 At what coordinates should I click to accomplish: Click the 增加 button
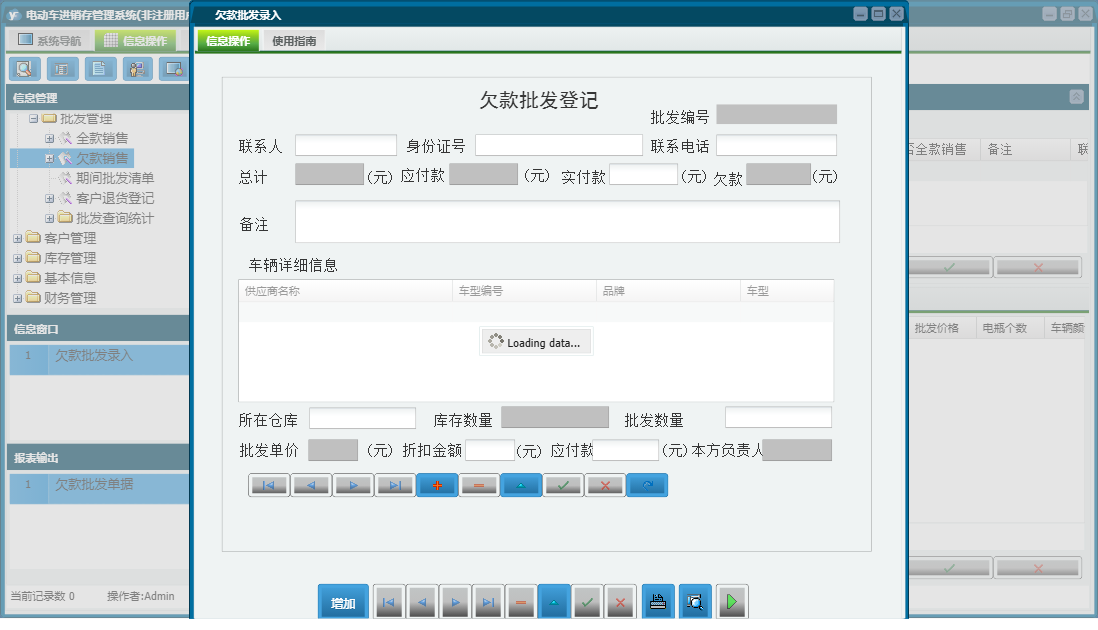343,602
